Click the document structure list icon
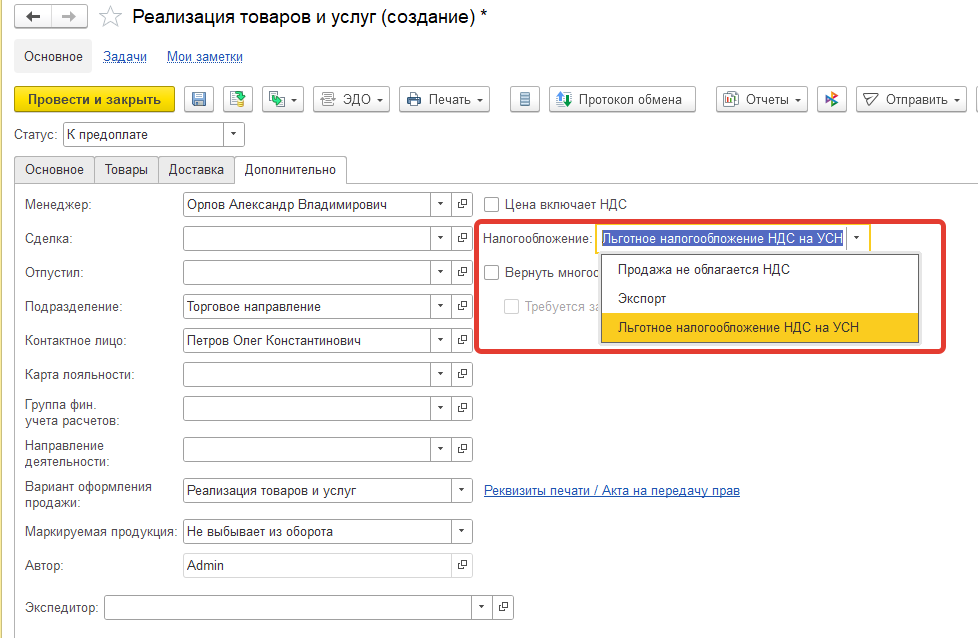 click(524, 99)
